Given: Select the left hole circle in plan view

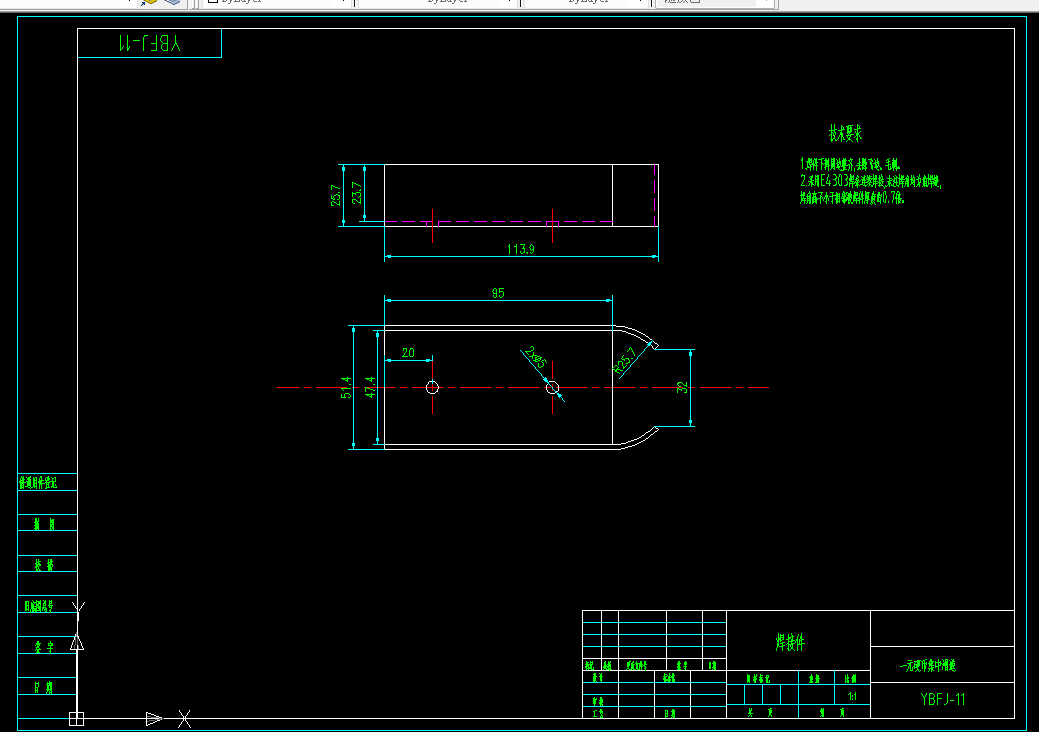Looking at the screenshot, I should (x=432, y=388).
